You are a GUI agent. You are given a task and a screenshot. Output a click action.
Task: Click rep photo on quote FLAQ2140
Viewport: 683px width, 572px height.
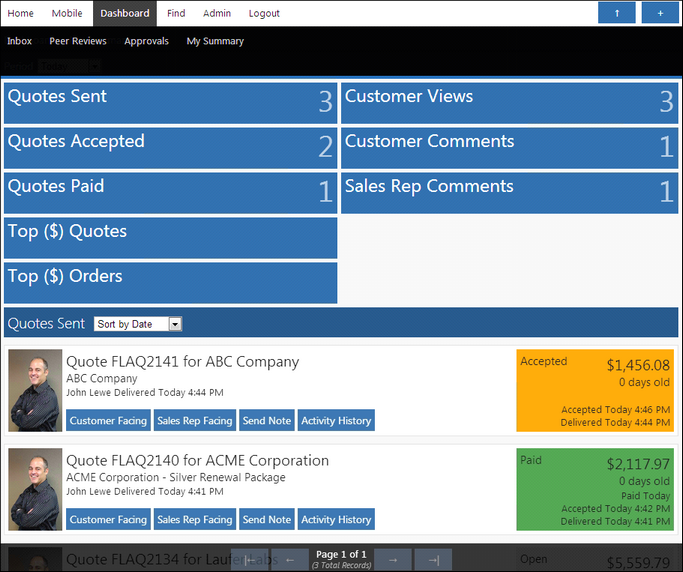tap(35, 489)
